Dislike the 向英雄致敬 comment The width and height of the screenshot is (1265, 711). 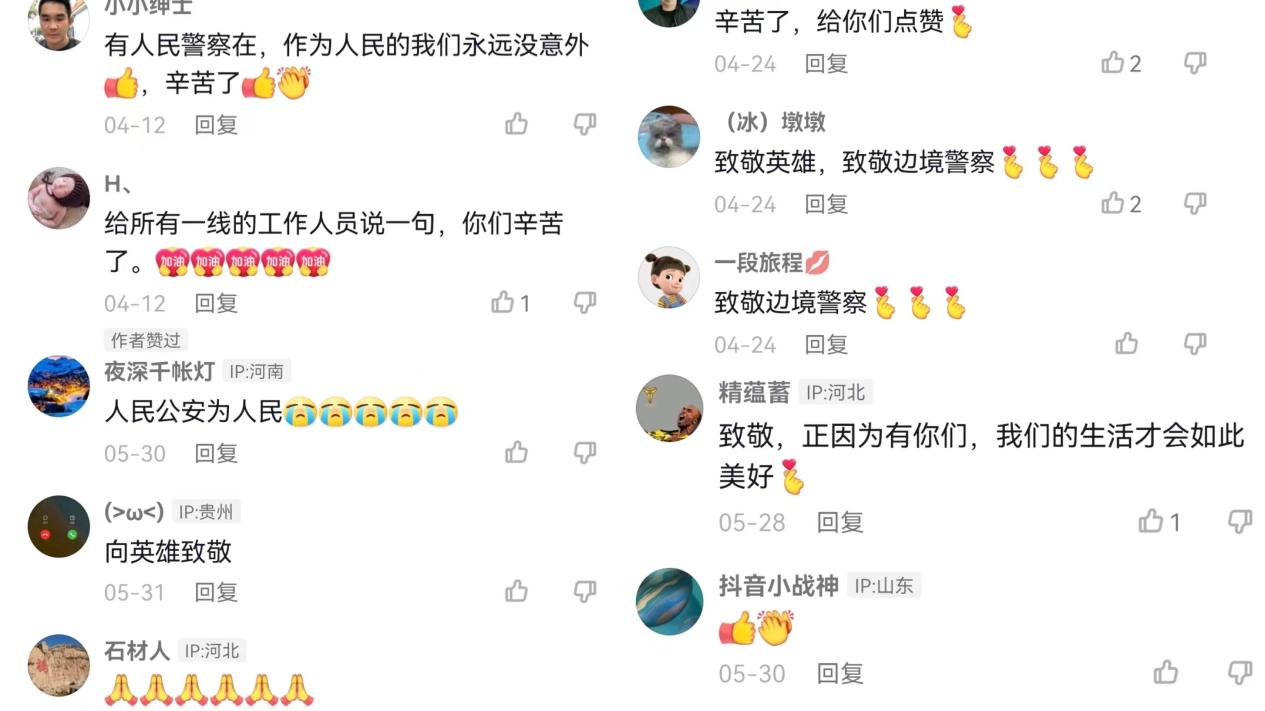585,592
